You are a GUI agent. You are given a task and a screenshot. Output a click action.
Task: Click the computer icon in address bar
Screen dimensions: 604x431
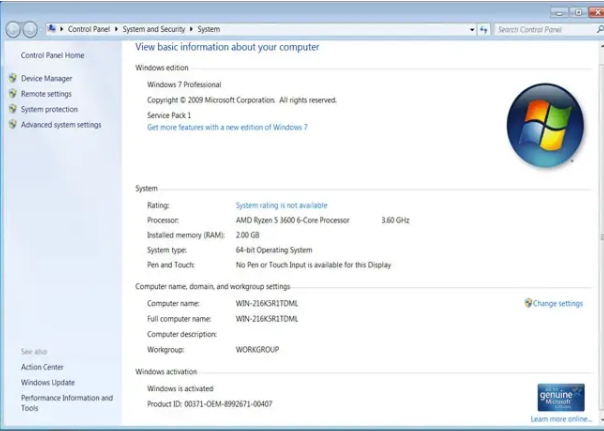click(52, 29)
